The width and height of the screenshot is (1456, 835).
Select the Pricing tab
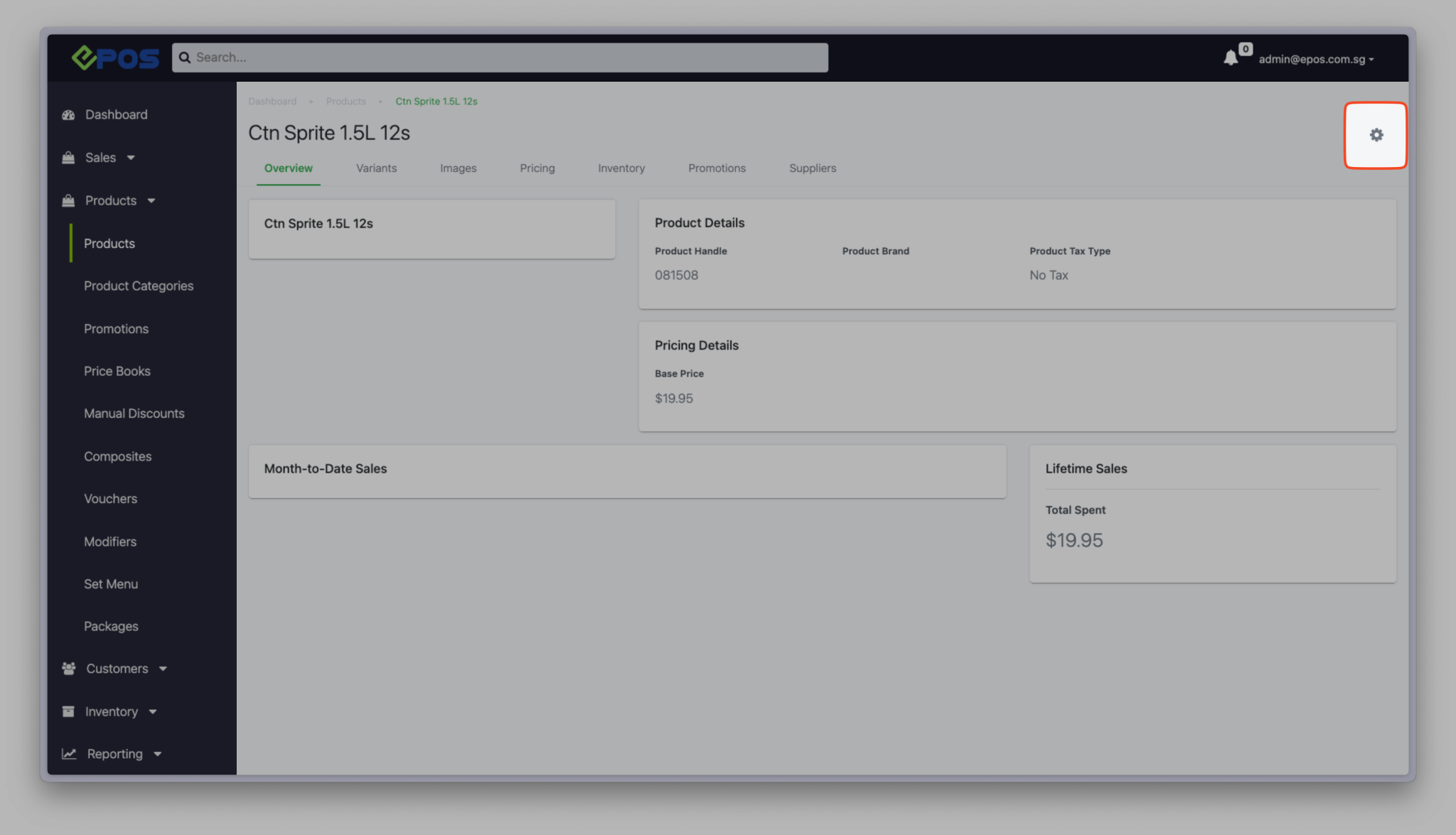point(537,168)
